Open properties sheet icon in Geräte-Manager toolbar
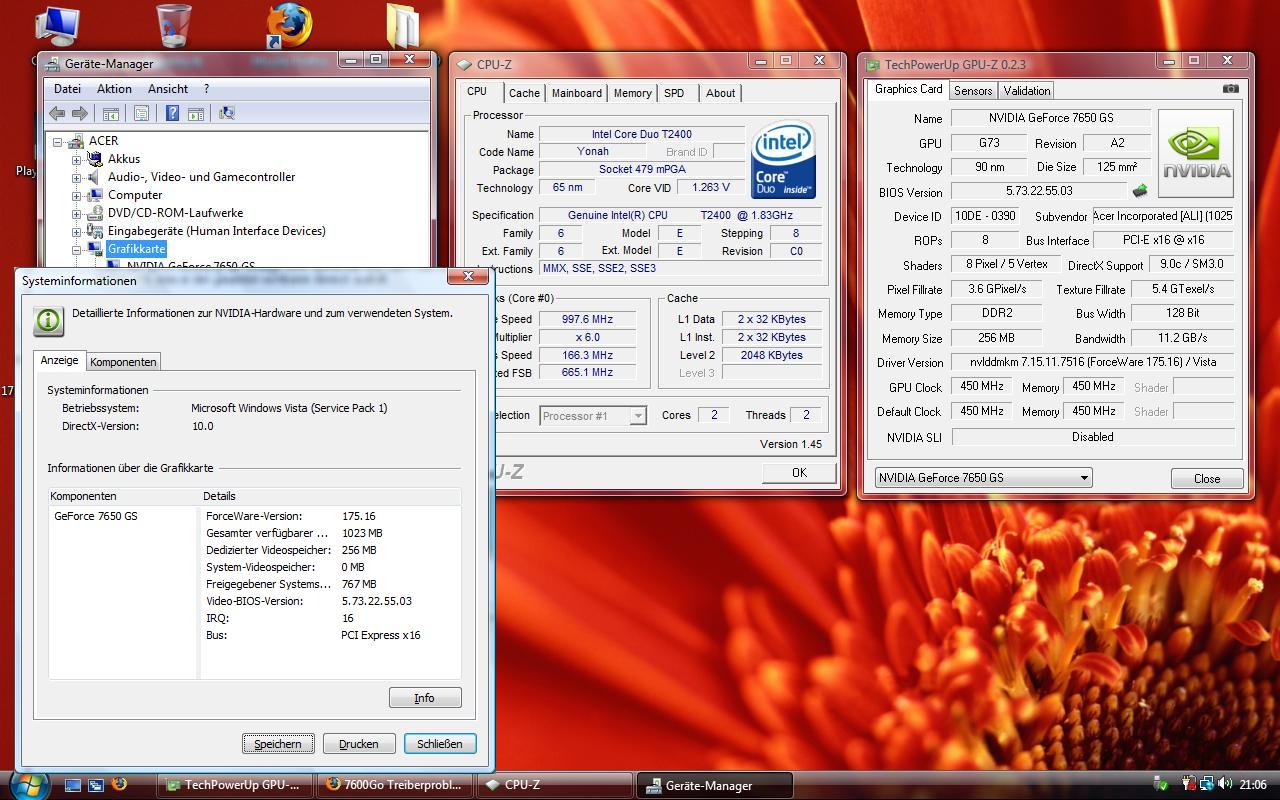The image size is (1280, 800). (141, 114)
